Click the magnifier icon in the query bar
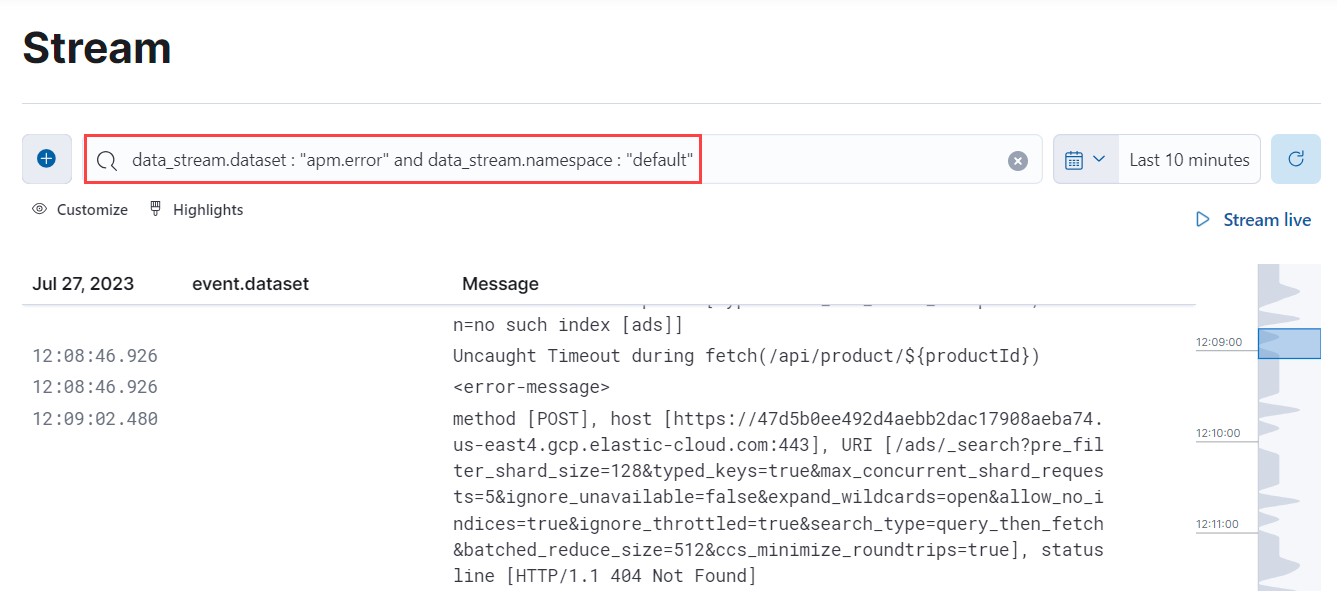 click(107, 159)
